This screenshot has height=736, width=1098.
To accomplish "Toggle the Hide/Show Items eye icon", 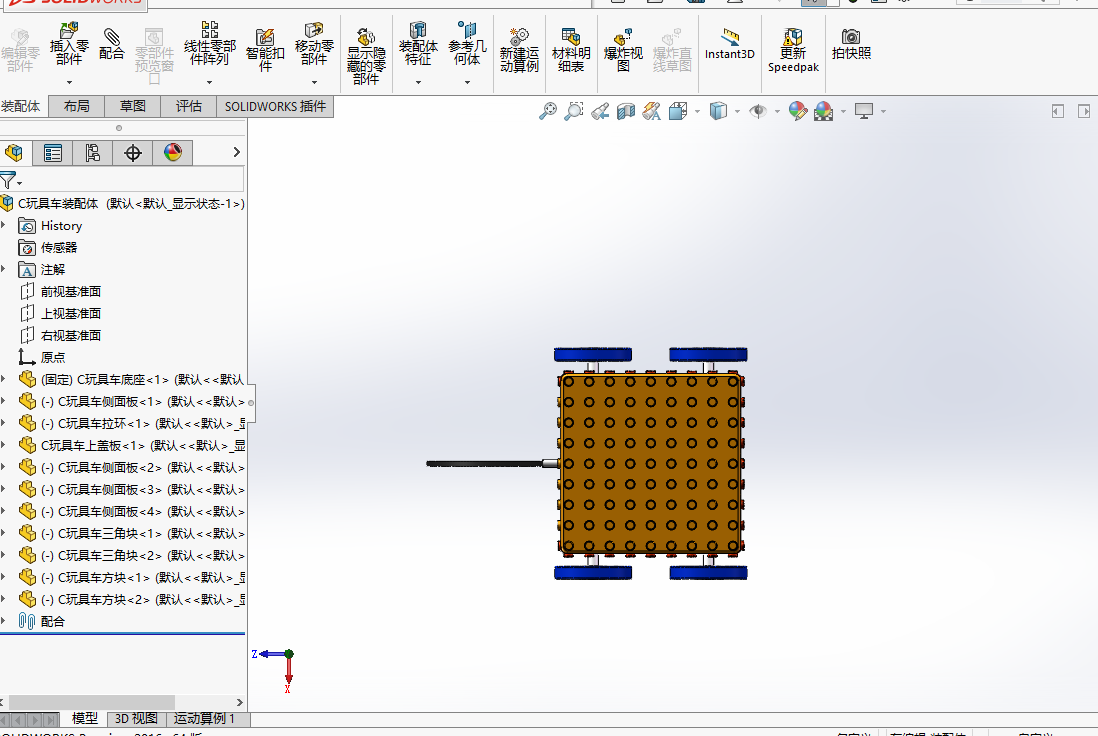I will 758,111.
